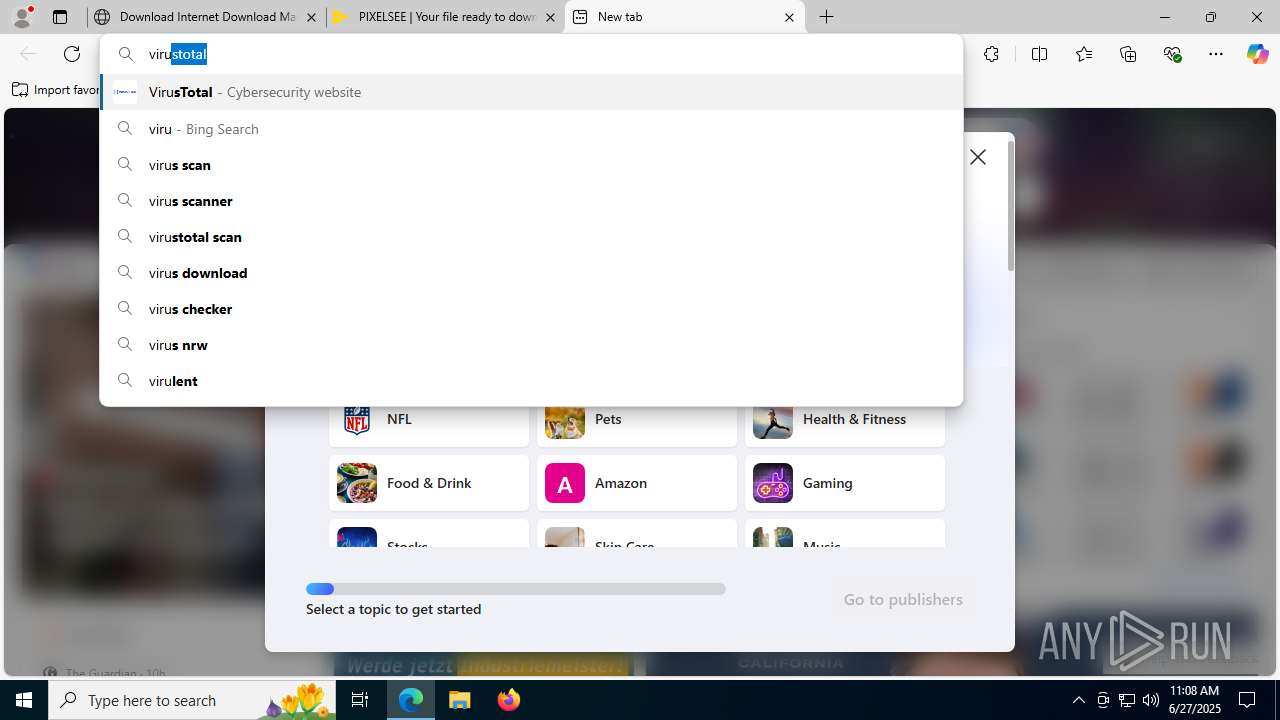
Task: Click the browser refresh button
Action: (72, 54)
